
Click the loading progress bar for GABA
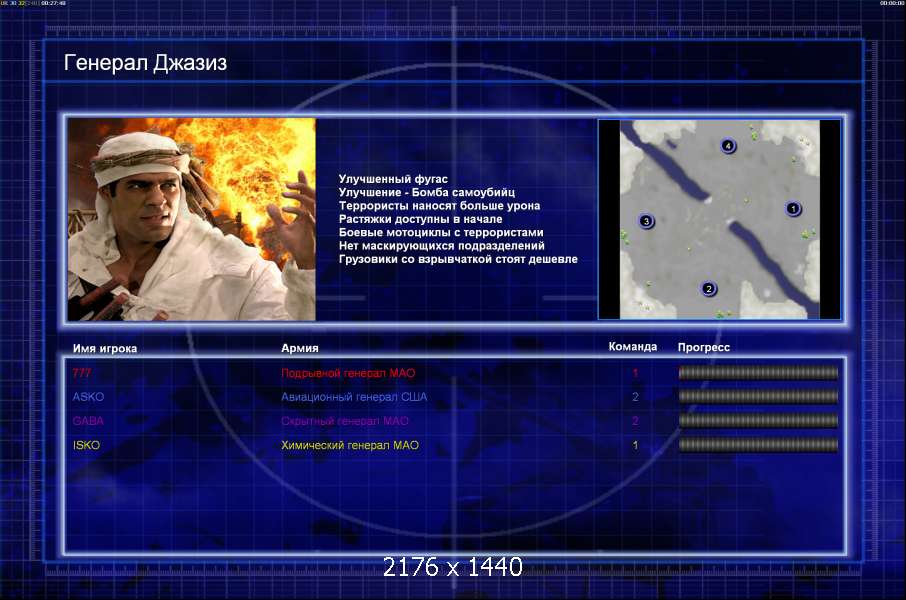coord(758,421)
